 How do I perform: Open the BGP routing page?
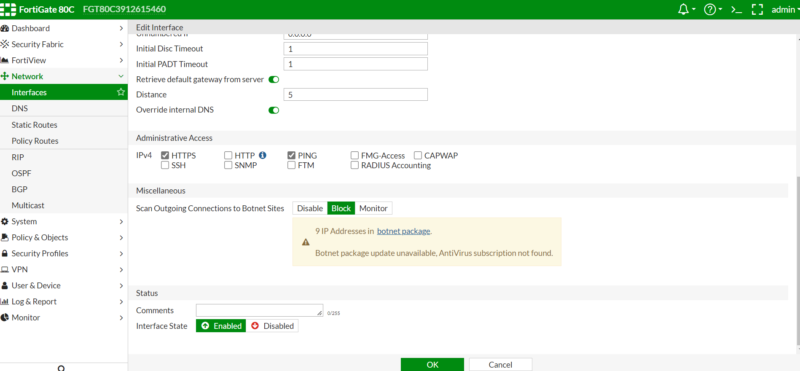click(x=64, y=189)
